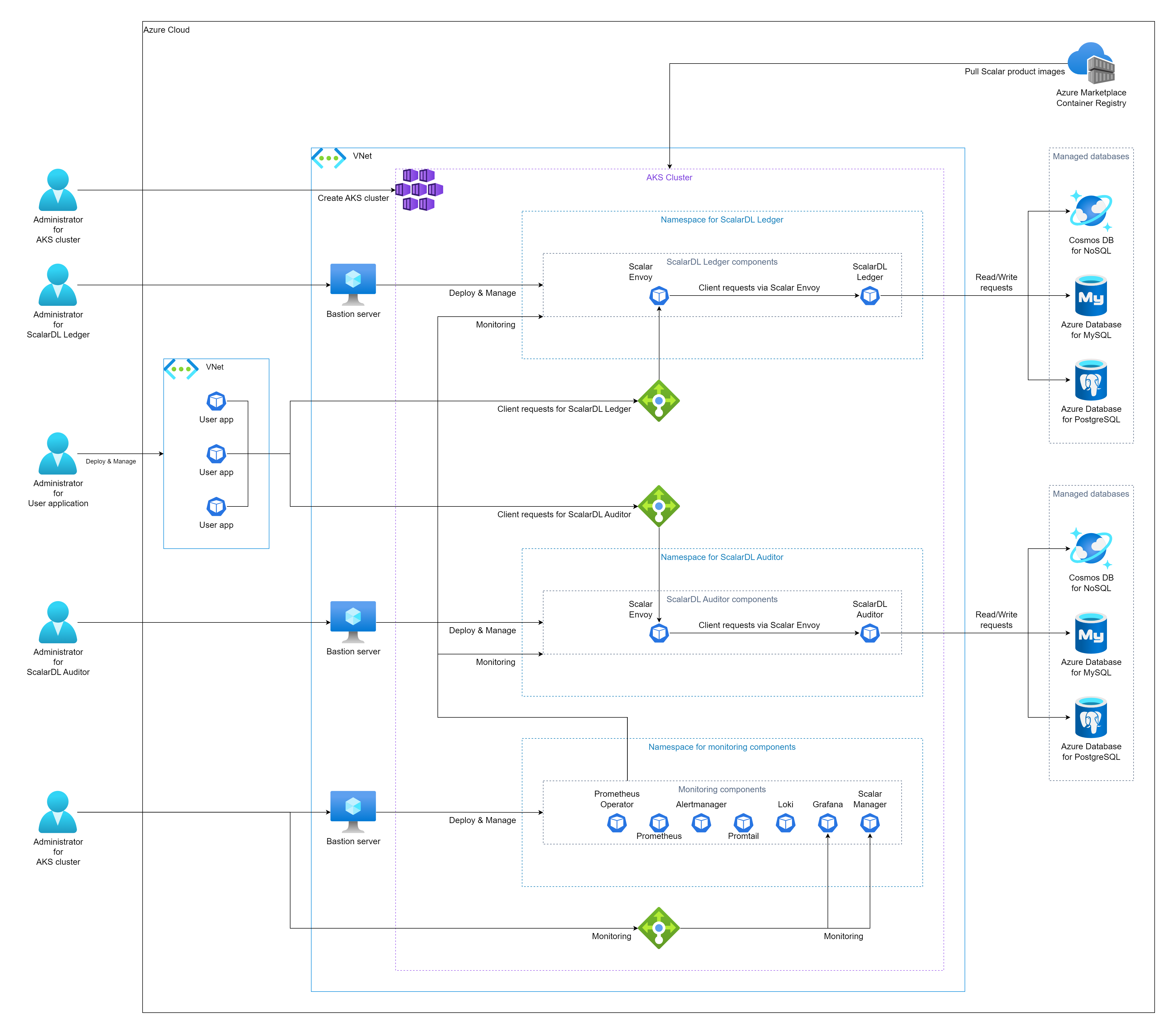Click the Loki pod icon
The image size is (1176, 1034).
pyautogui.click(x=785, y=823)
